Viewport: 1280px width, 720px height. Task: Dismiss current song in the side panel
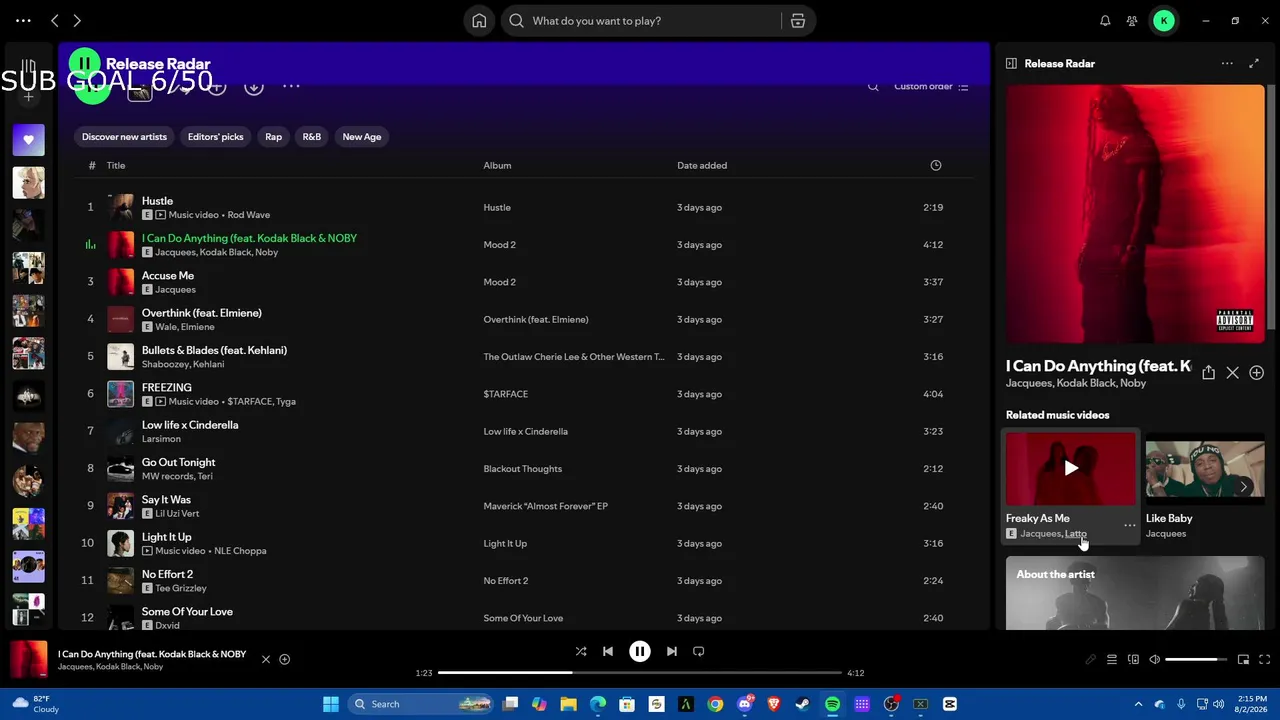[x=1233, y=373]
